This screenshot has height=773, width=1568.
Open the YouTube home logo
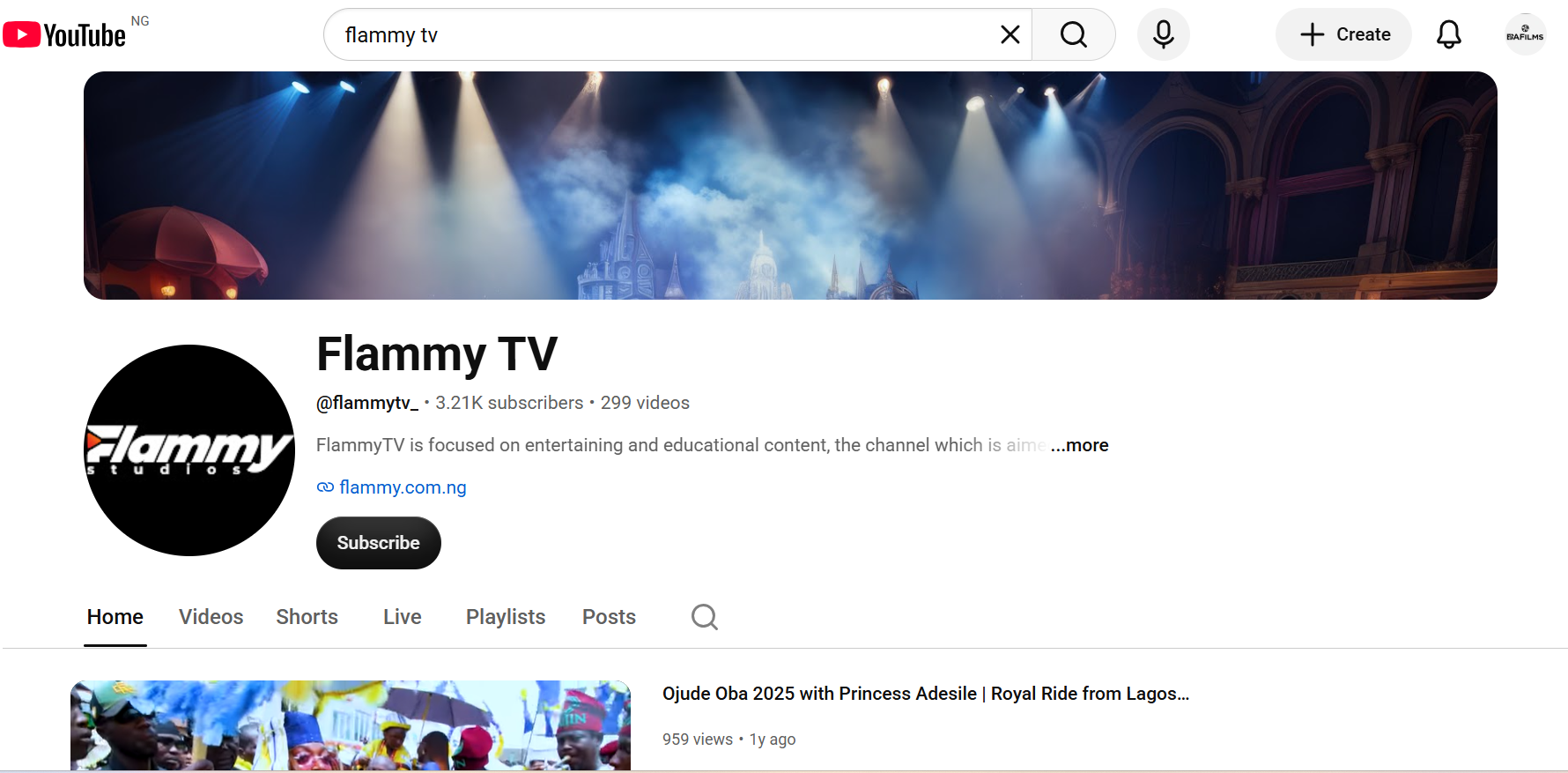click(65, 34)
